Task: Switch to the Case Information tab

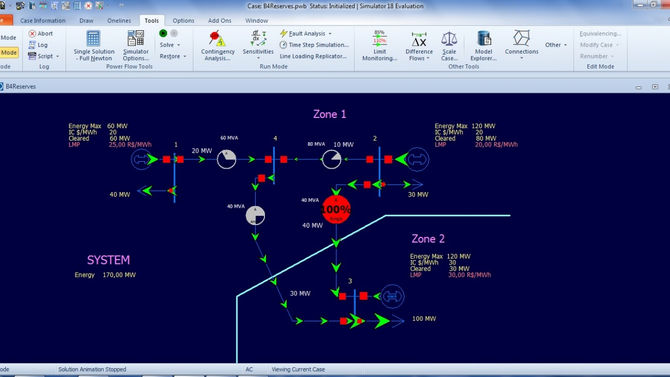Action: coord(43,21)
